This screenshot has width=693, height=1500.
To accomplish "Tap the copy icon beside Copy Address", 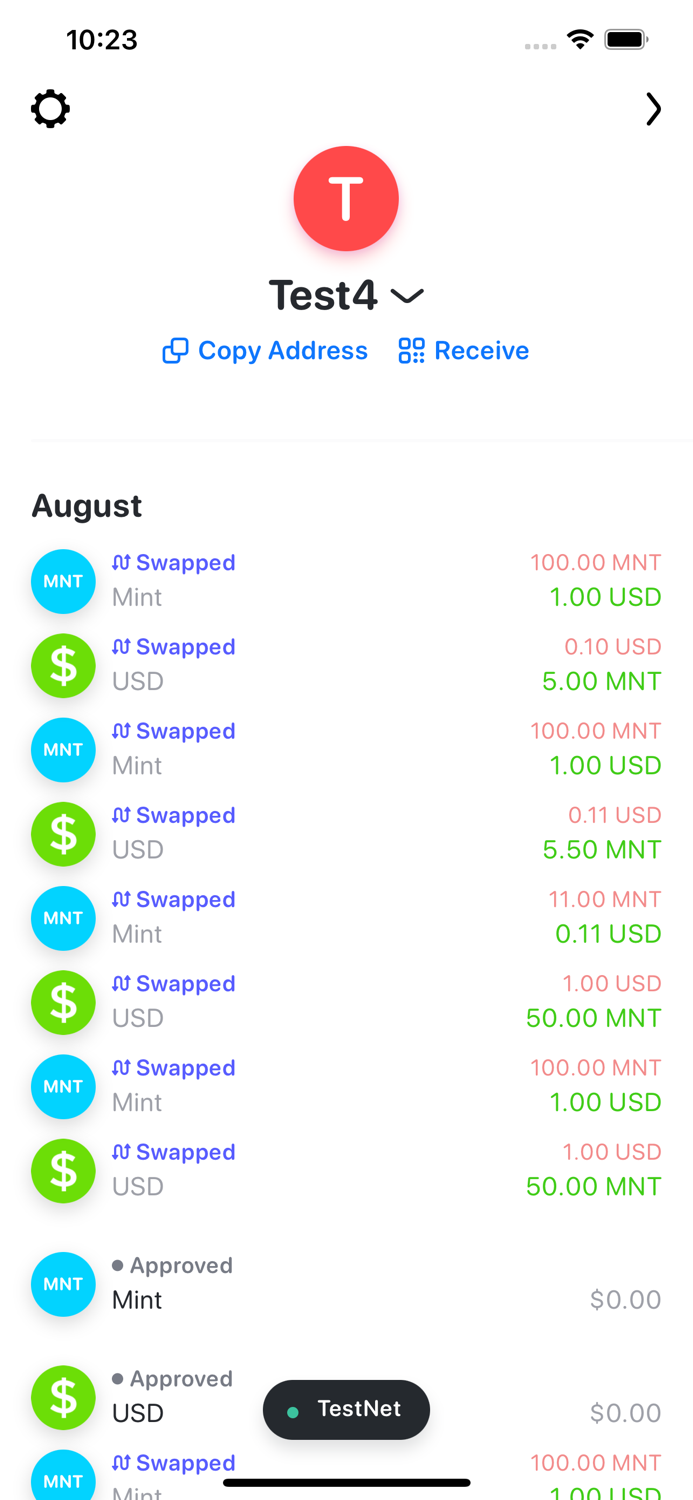I will click(175, 351).
